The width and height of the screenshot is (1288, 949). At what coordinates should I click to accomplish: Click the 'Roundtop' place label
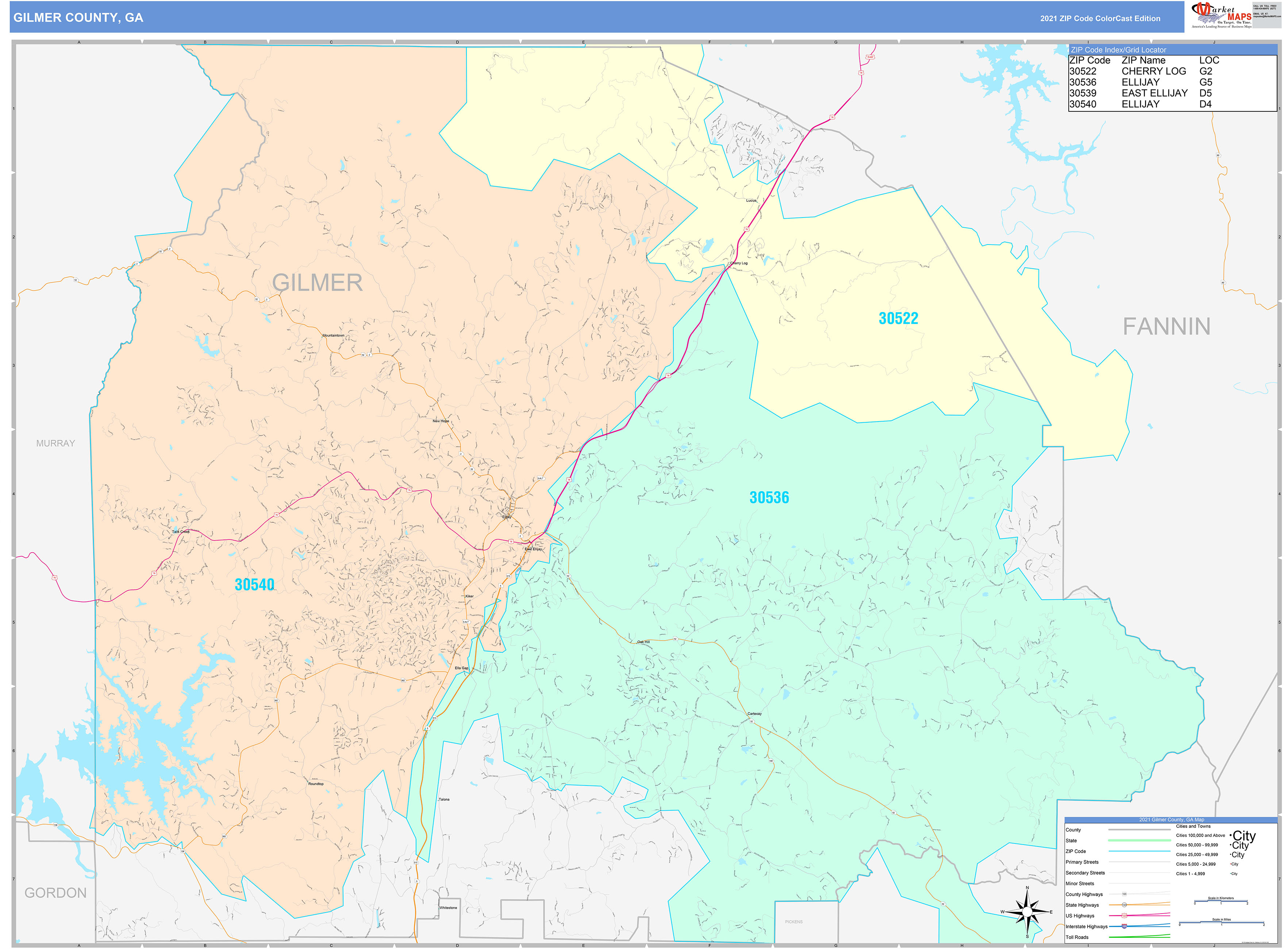tap(315, 784)
